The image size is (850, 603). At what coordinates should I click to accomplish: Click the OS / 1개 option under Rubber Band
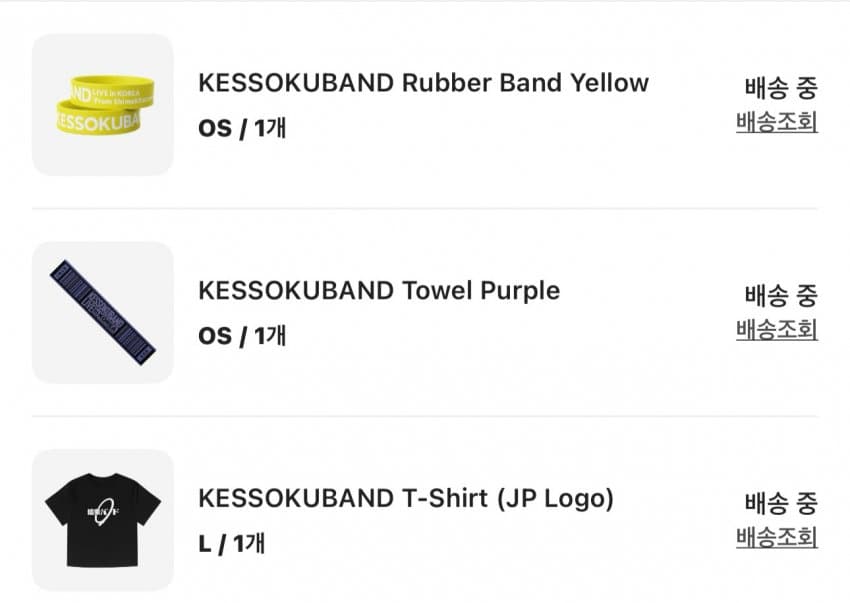(242, 128)
